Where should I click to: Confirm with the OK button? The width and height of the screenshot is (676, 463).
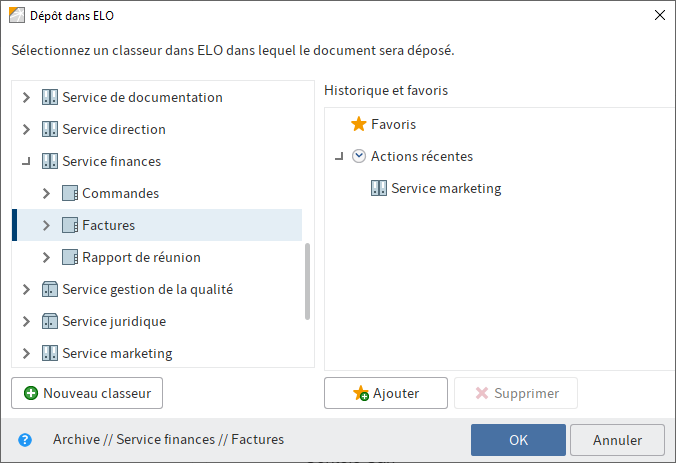(518, 440)
